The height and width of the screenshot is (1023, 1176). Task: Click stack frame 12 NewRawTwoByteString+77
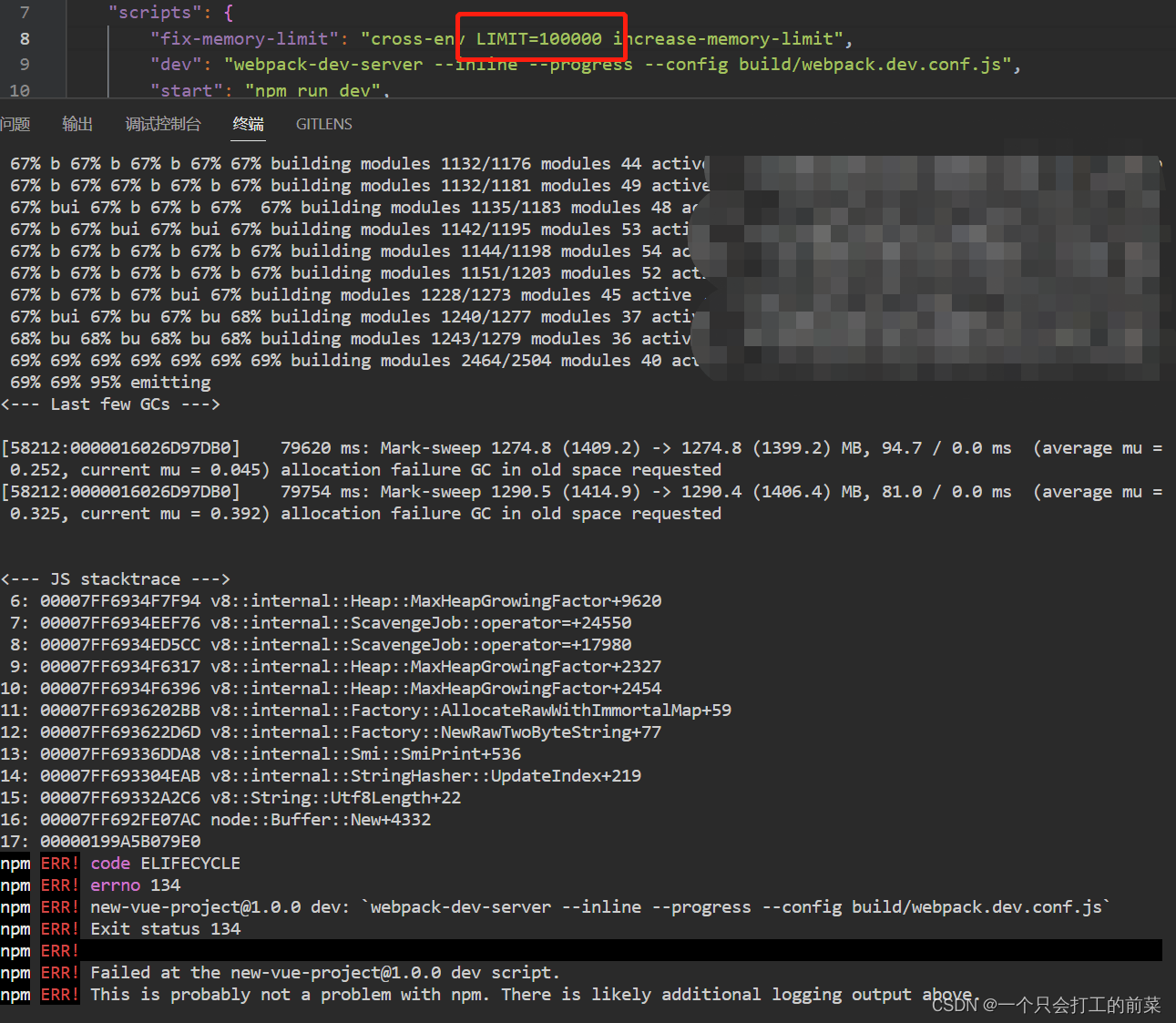tap(331, 732)
